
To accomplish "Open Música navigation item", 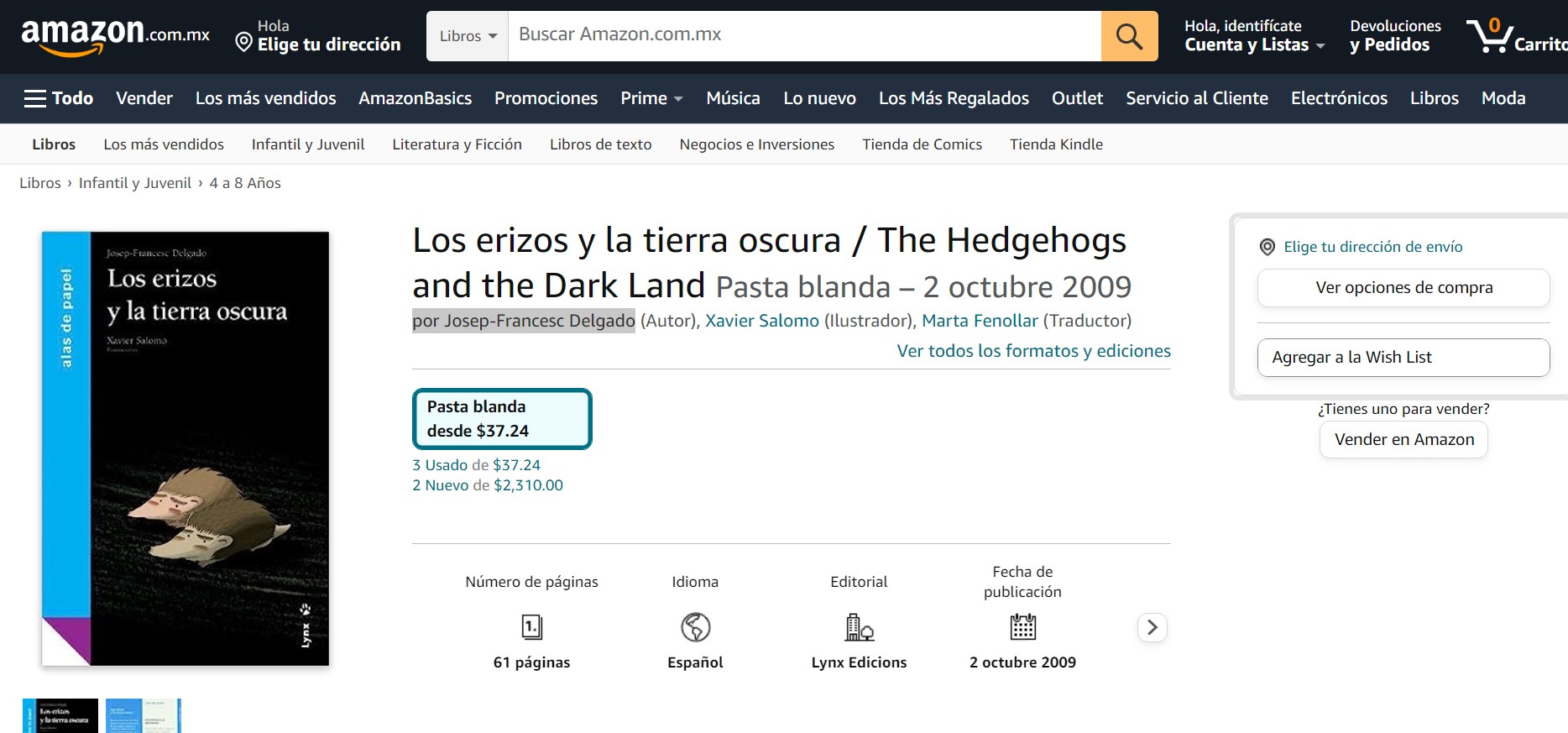I will pyautogui.click(x=733, y=98).
